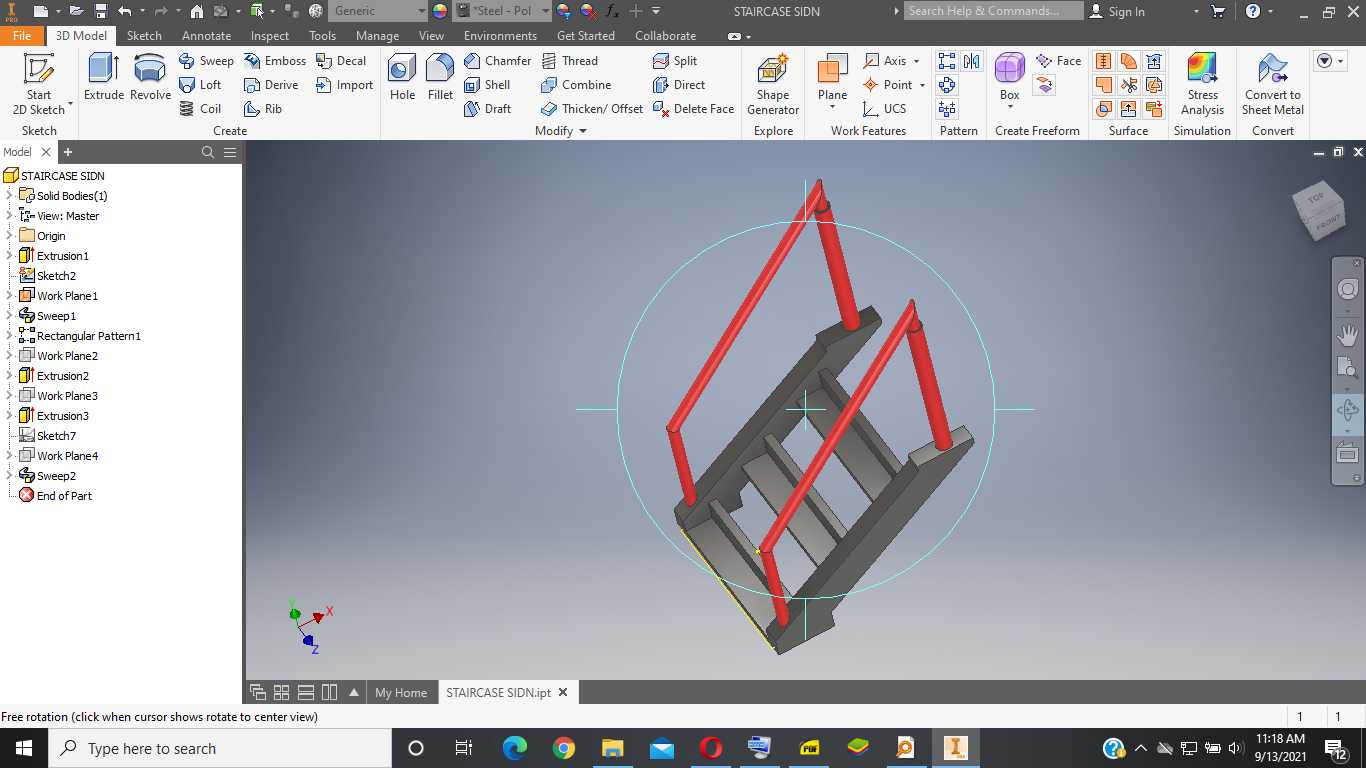Image resolution: width=1366 pixels, height=768 pixels.
Task: Switch to the Sketch ribbon tab
Action: [x=144, y=35]
